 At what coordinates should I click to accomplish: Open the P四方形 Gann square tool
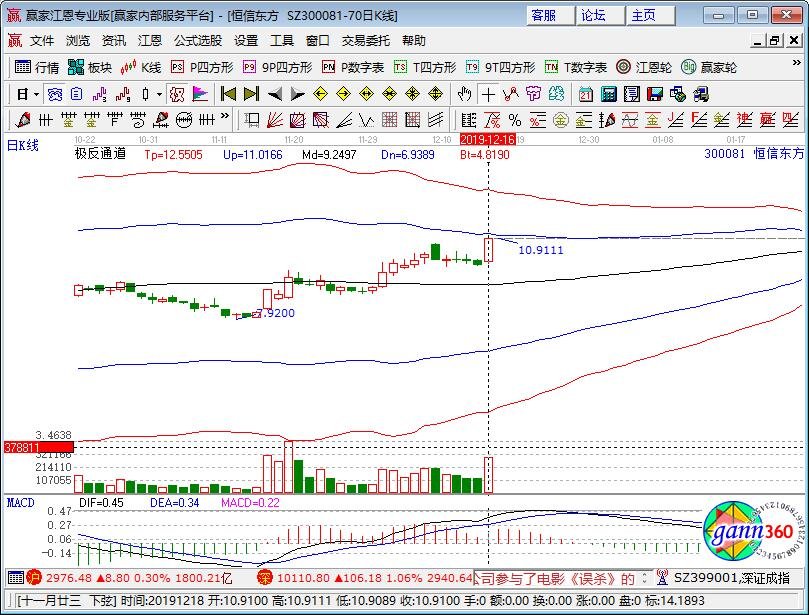(x=202, y=67)
